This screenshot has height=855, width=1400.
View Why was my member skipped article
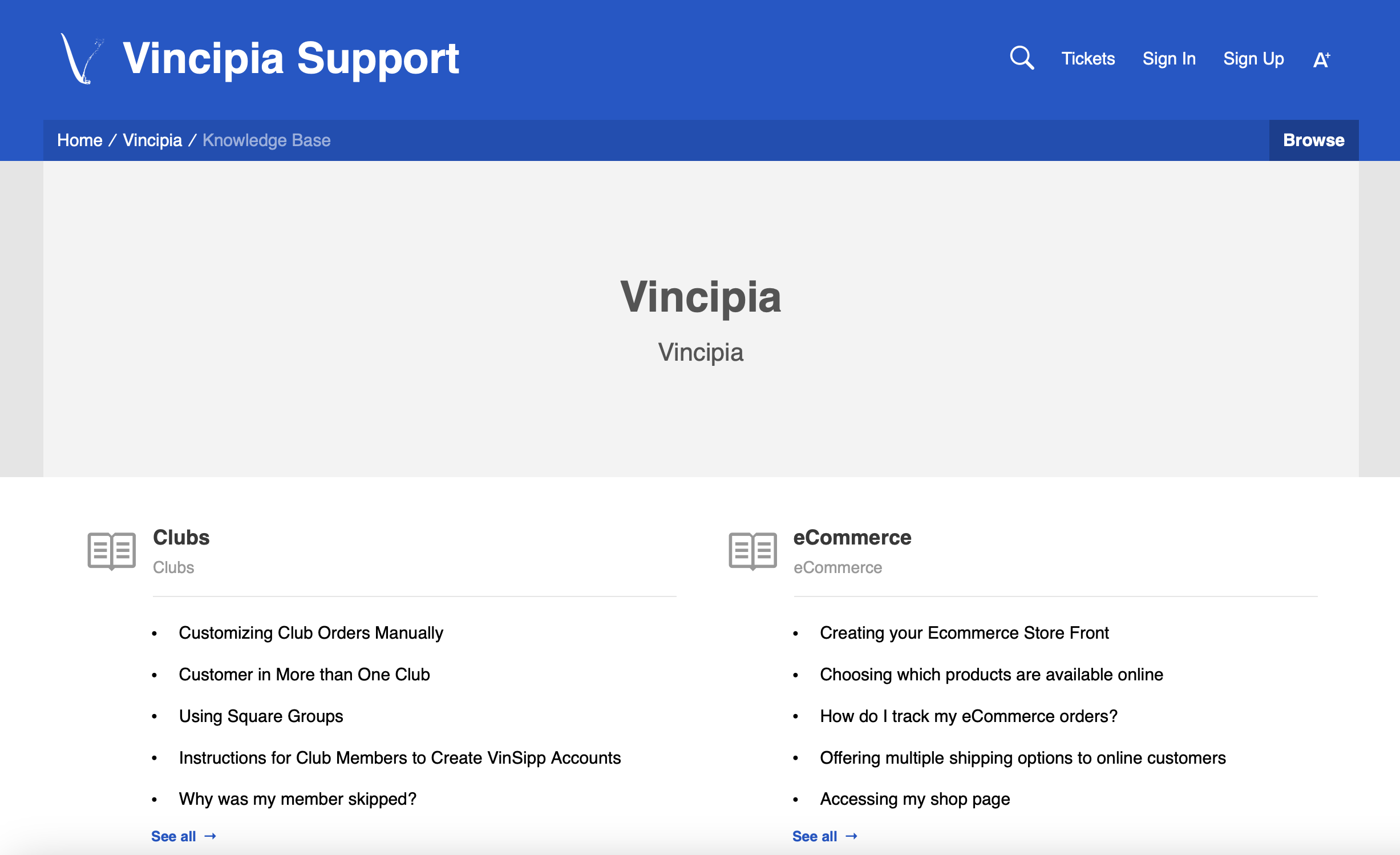coord(298,799)
